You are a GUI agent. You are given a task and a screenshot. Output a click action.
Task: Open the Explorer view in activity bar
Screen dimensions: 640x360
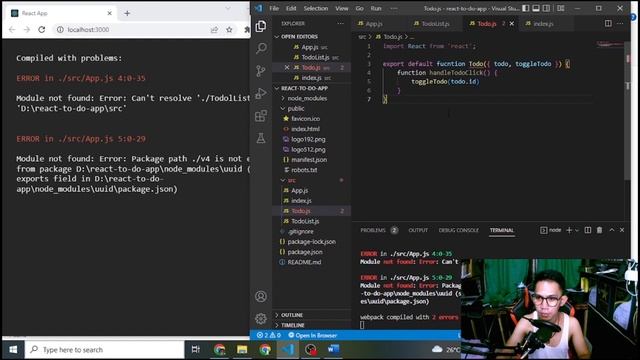pyautogui.click(x=261, y=27)
